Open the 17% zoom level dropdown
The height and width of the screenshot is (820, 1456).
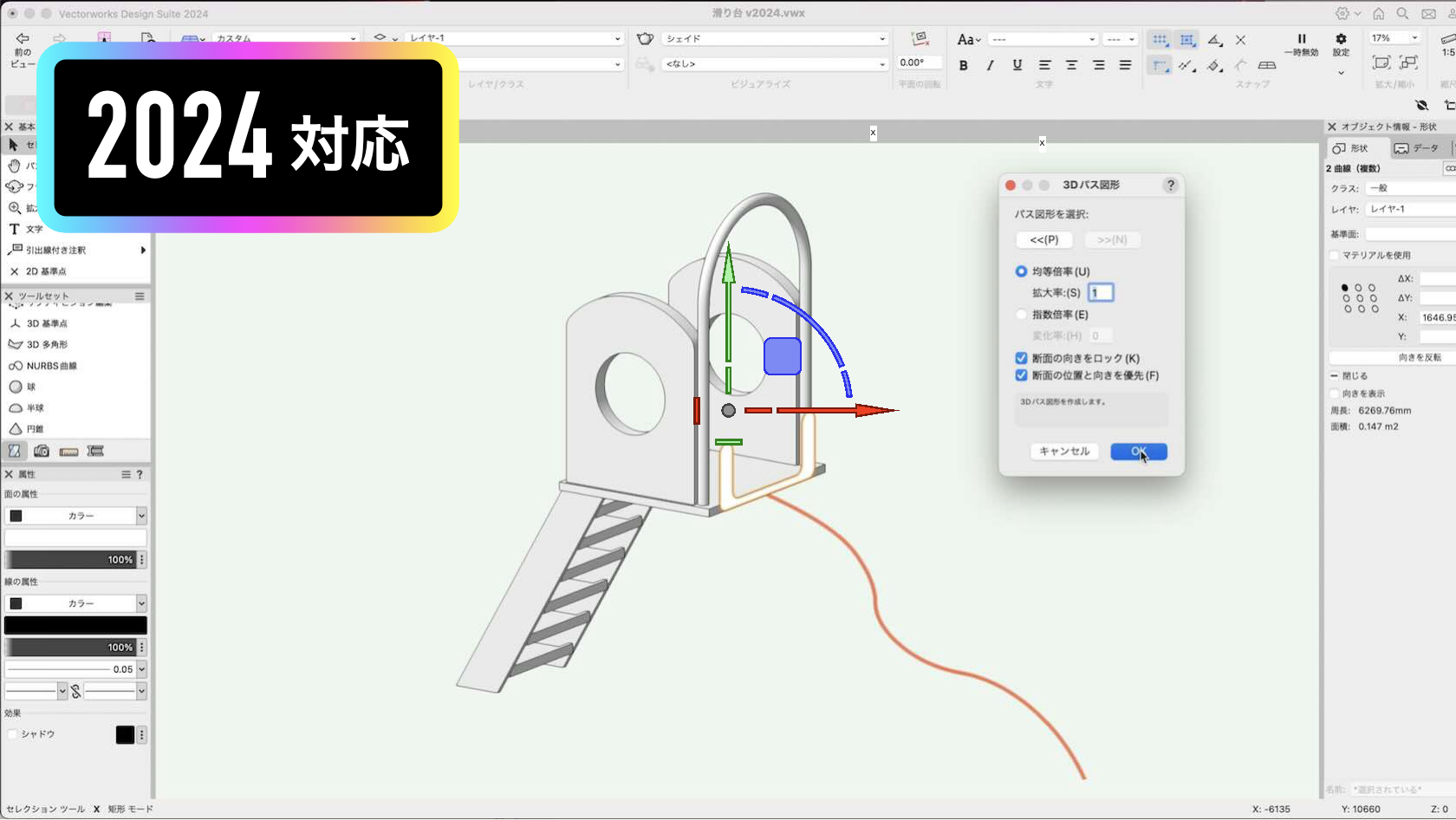click(x=1394, y=38)
